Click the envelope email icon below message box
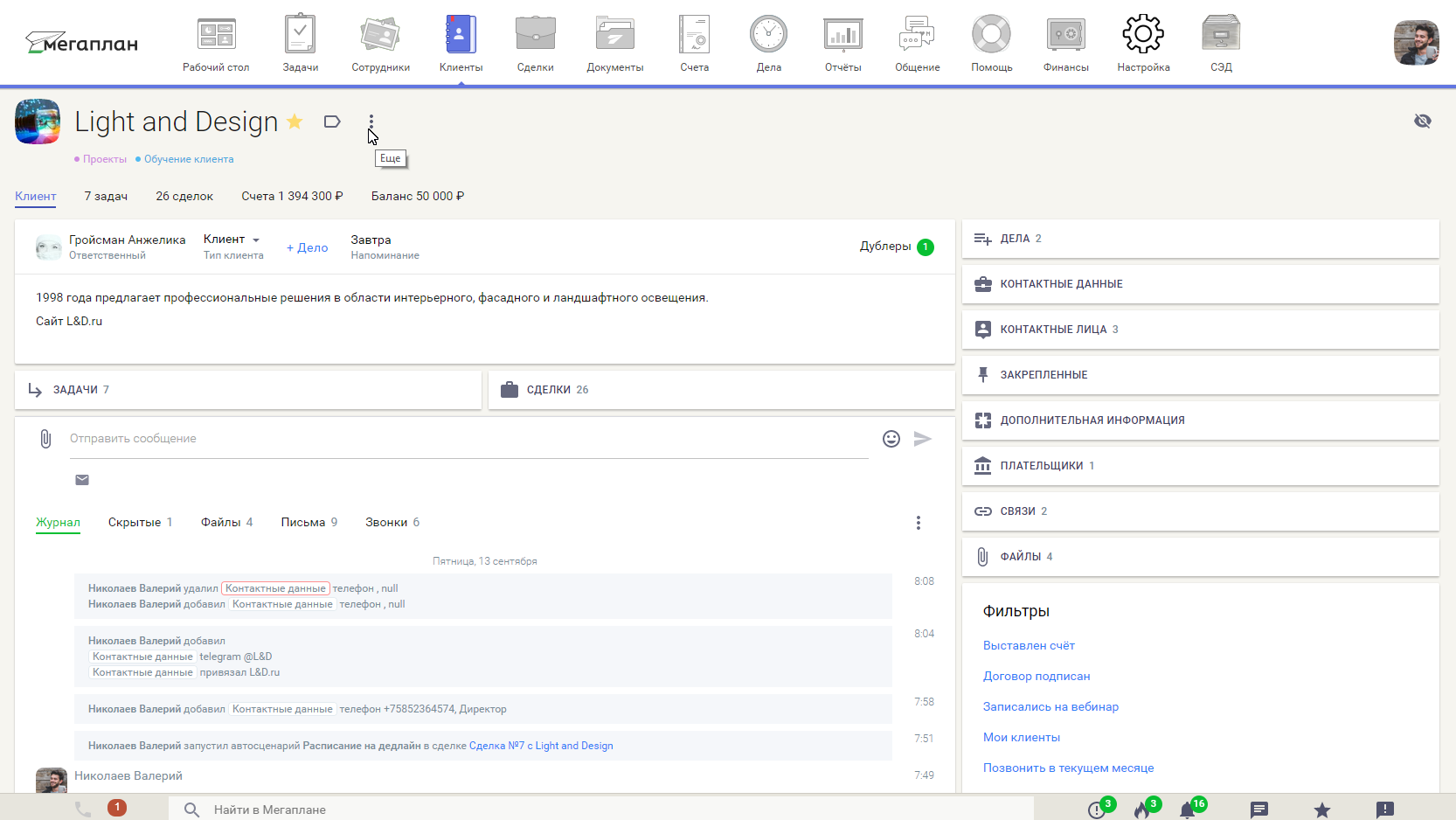The height and width of the screenshot is (820, 1456). pyautogui.click(x=82, y=480)
